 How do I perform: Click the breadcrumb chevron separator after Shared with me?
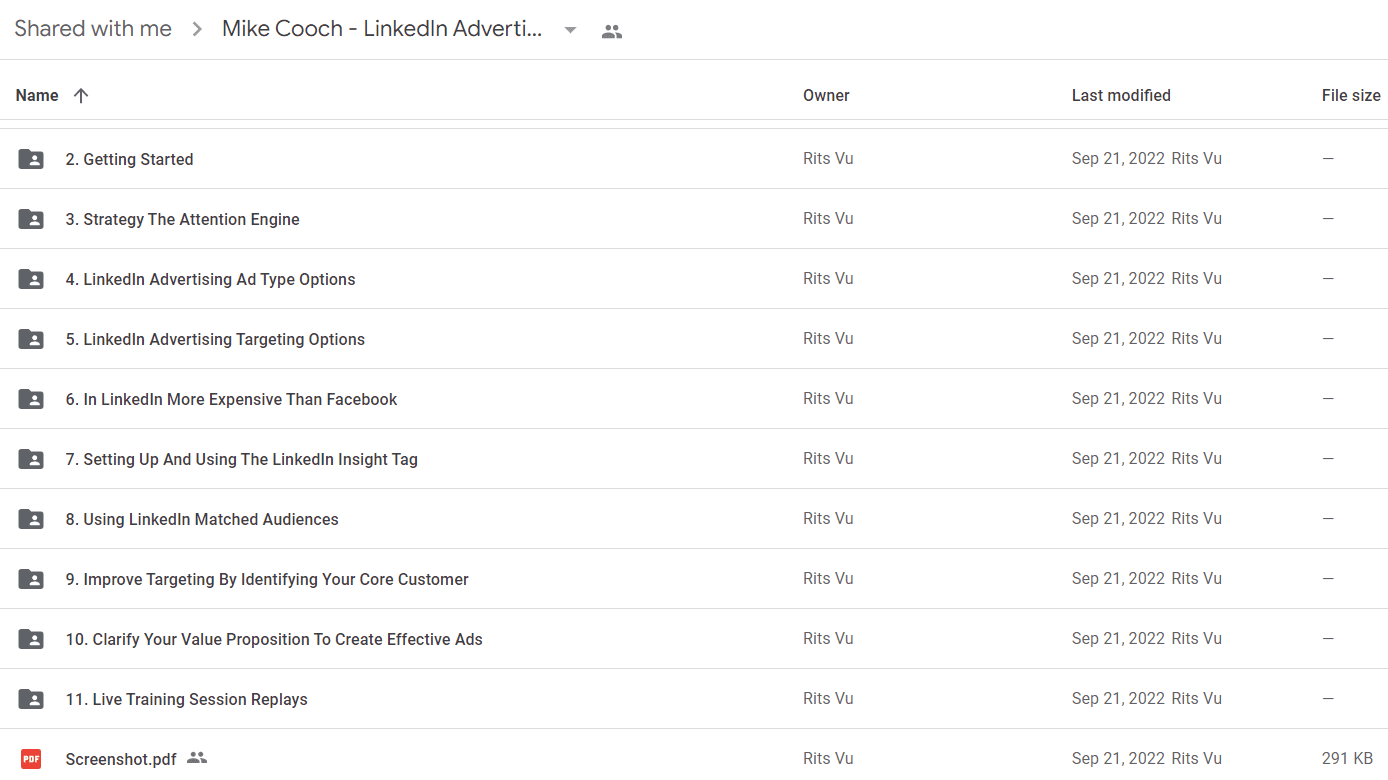pos(198,30)
